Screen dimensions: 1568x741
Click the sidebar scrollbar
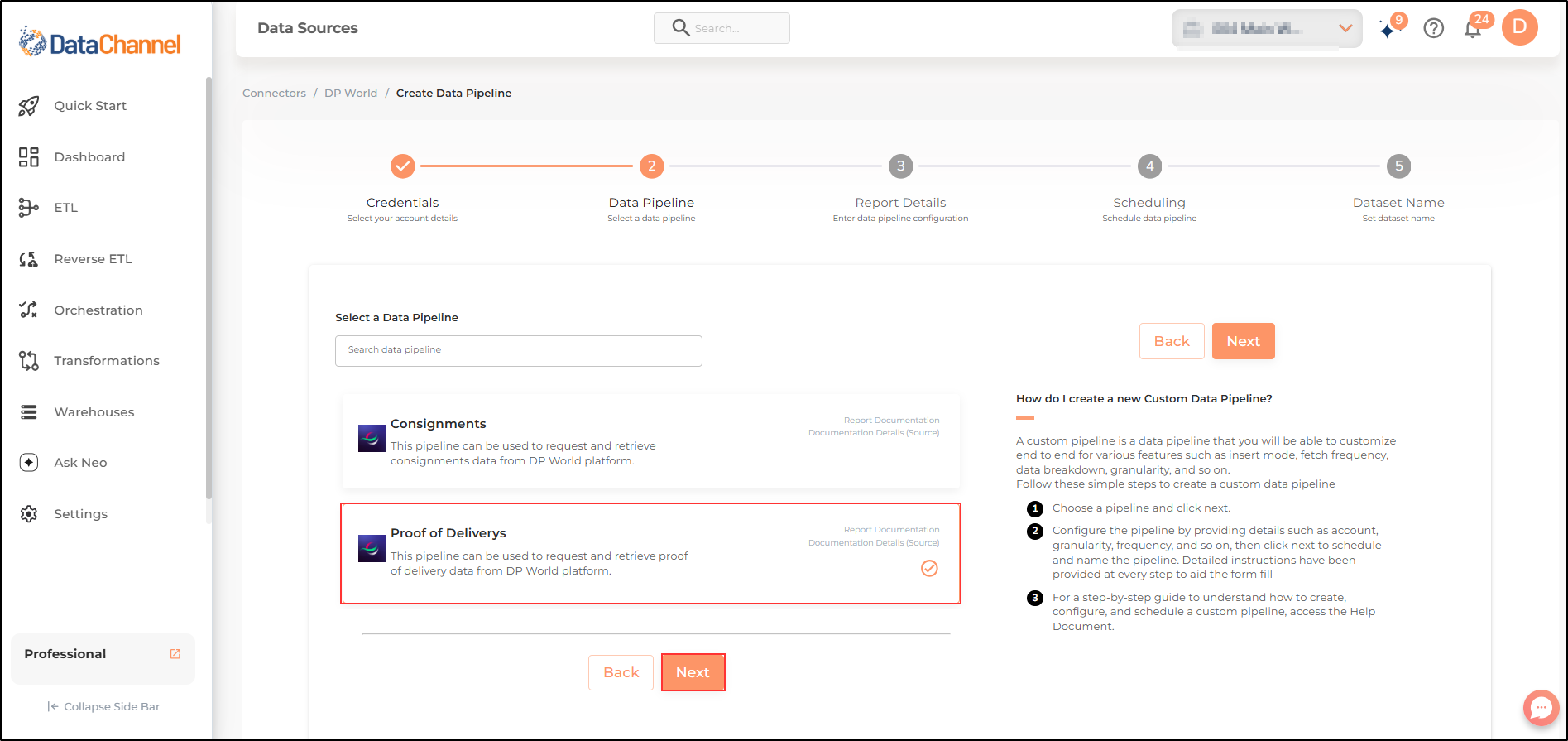click(209, 290)
